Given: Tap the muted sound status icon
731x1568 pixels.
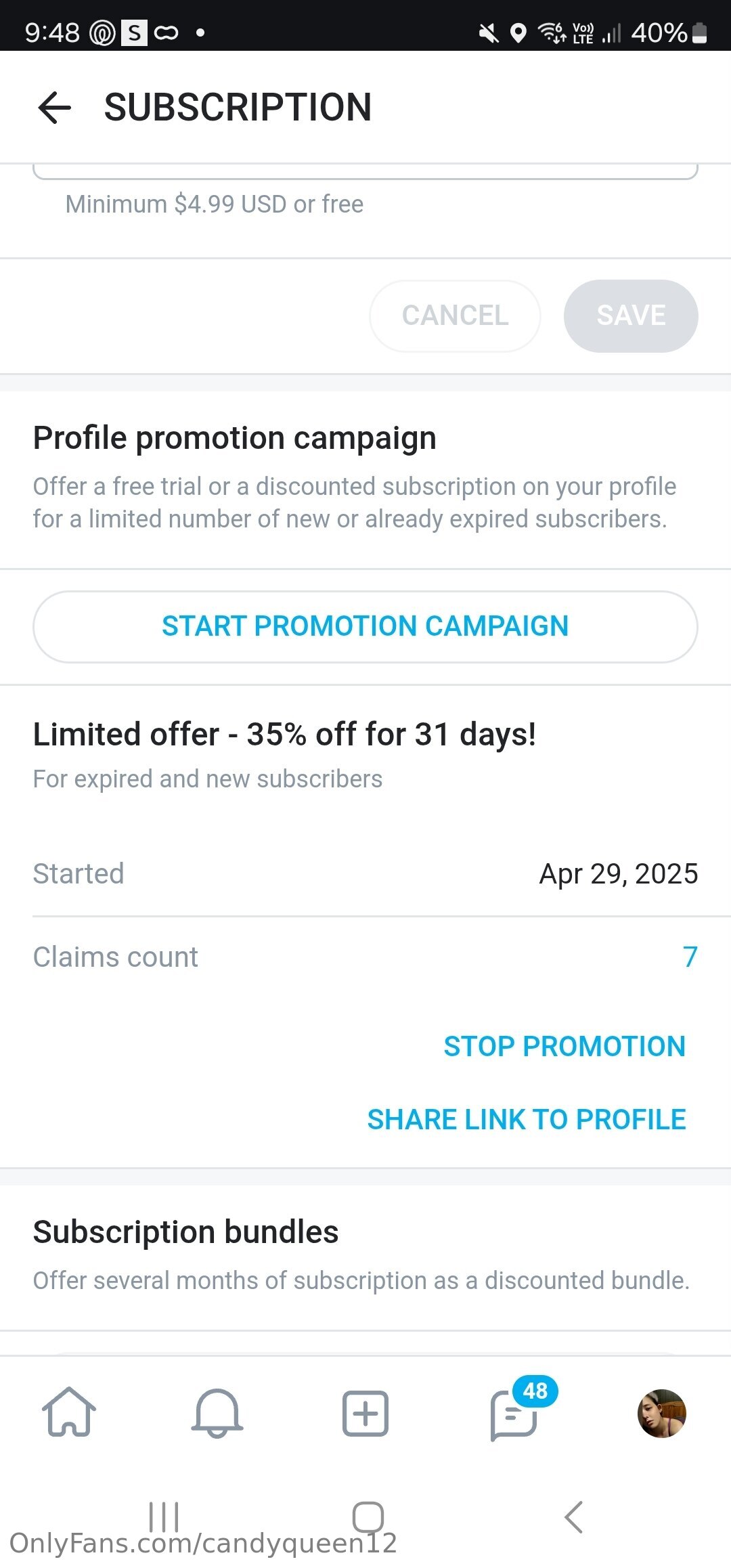Looking at the screenshot, I should tap(488, 32).
